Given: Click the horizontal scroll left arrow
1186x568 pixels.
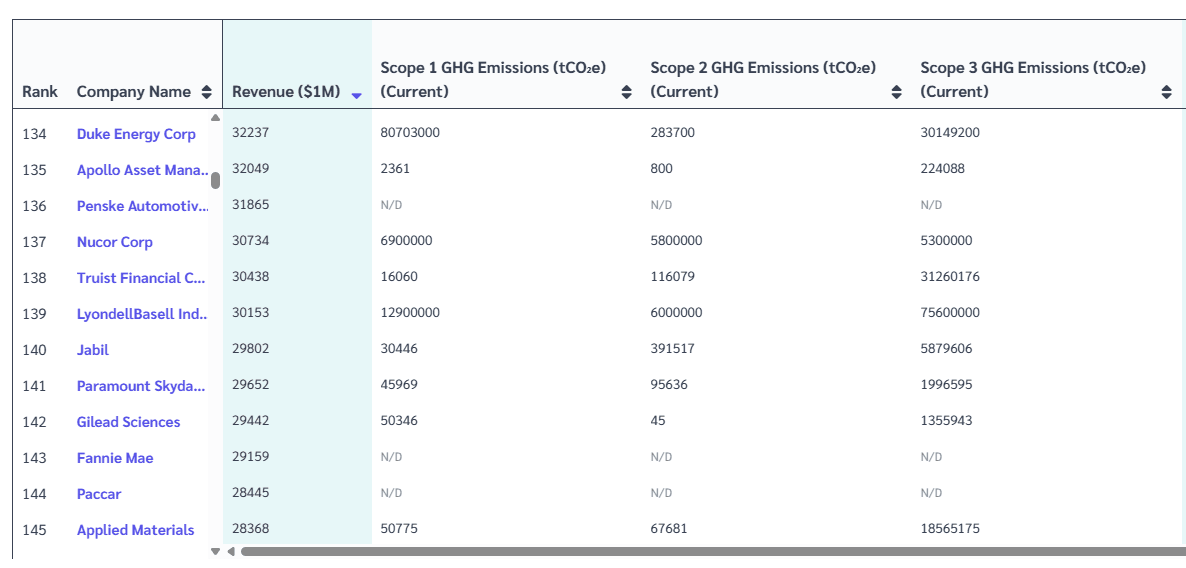Looking at the screenshot, I should [x=231, y=551].
